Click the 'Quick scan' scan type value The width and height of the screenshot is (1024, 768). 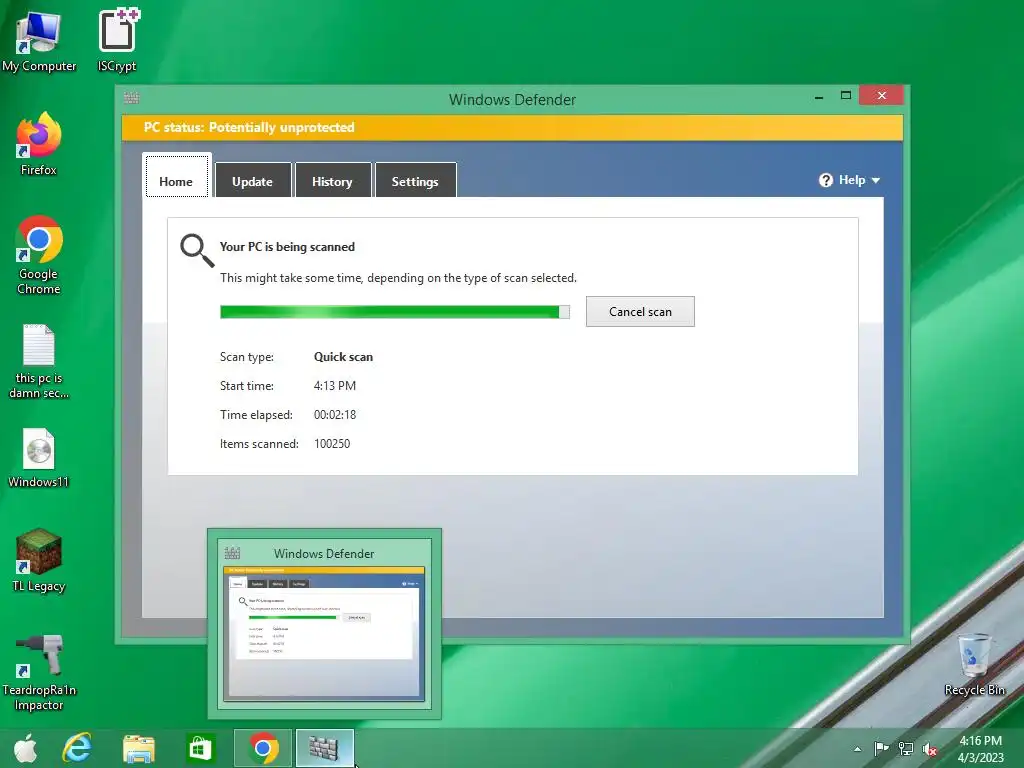(344, 357)
